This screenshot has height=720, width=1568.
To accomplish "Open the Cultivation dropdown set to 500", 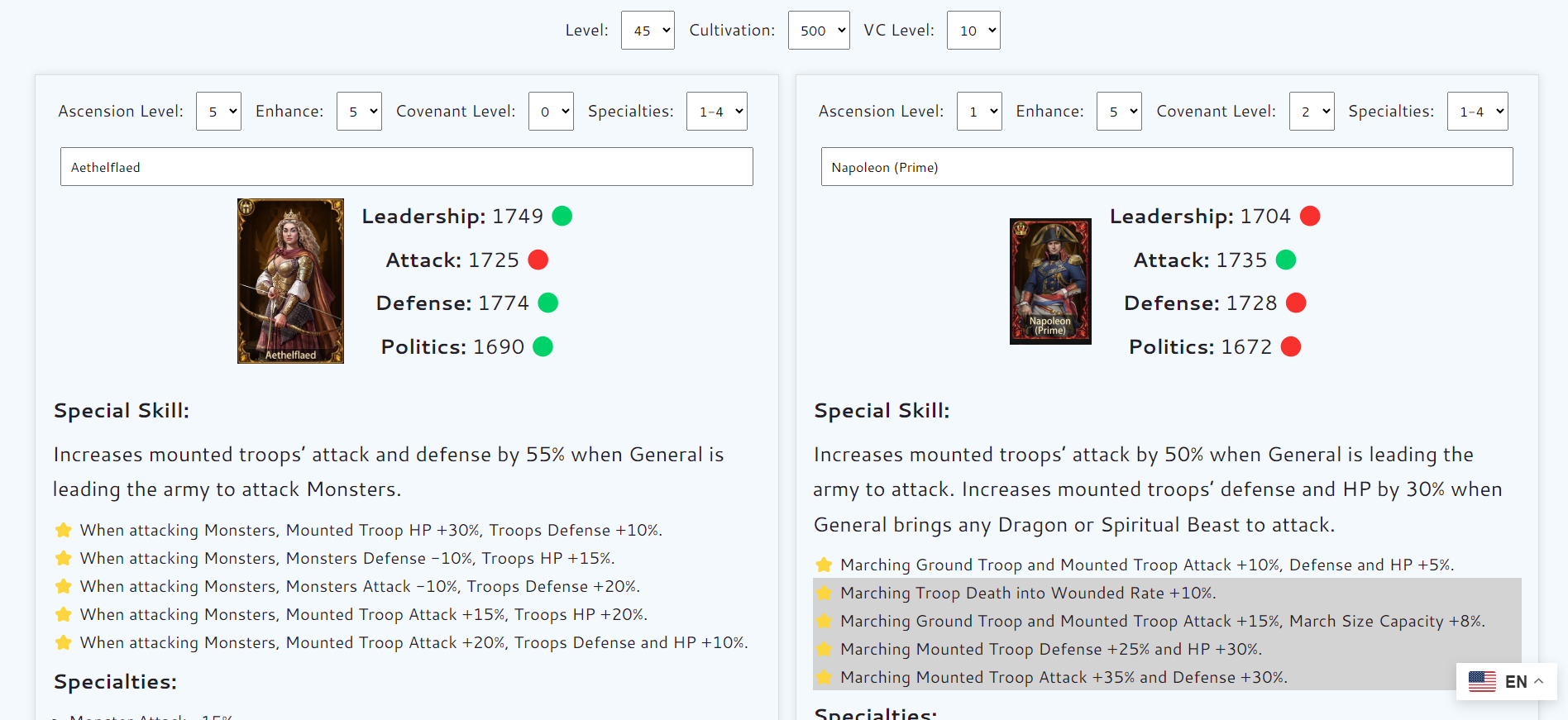I will coord(819,31).
